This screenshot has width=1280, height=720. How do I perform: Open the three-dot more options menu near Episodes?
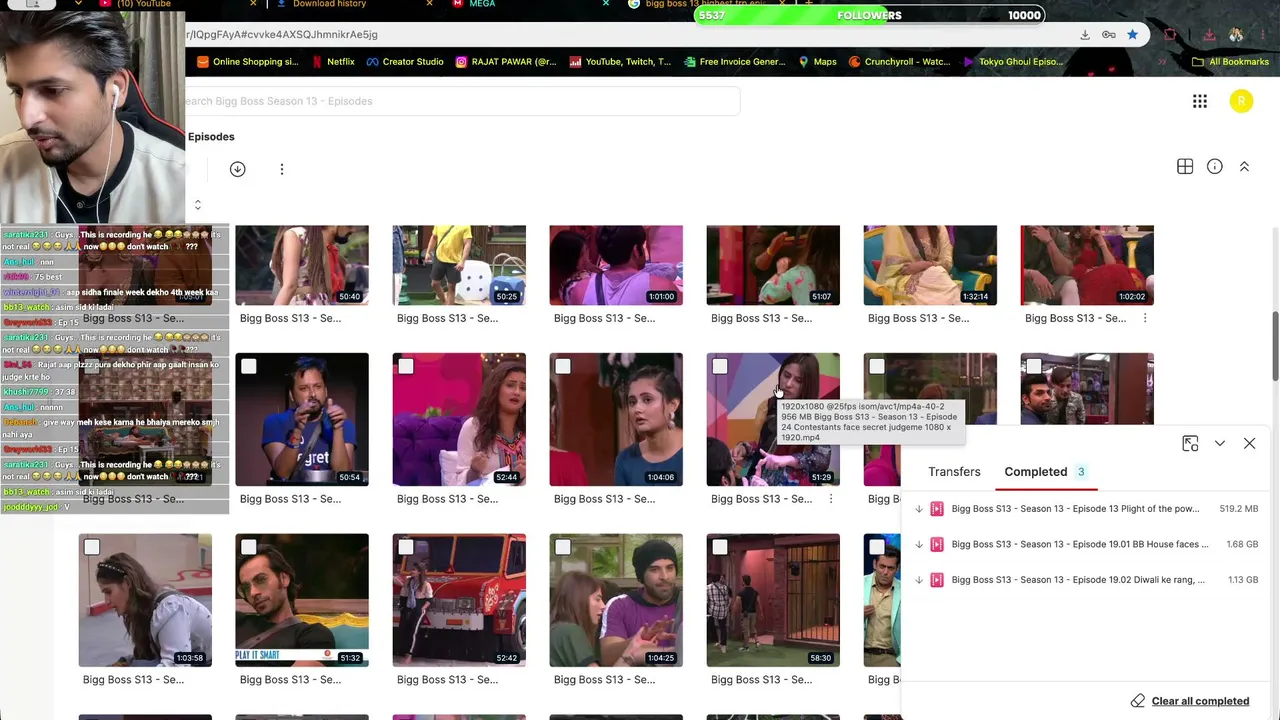282,169
